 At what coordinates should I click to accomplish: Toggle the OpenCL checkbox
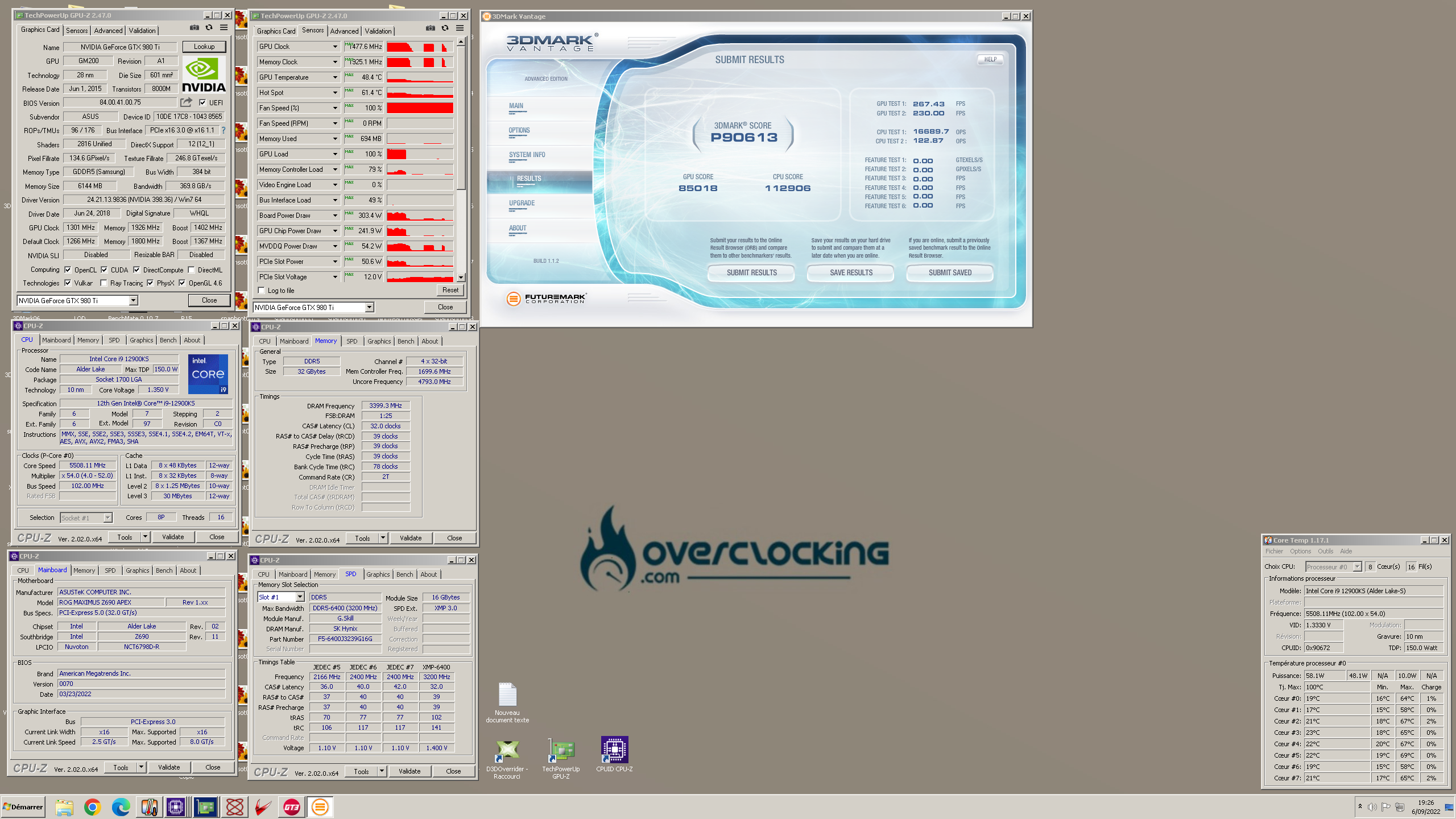click(68, 270)
